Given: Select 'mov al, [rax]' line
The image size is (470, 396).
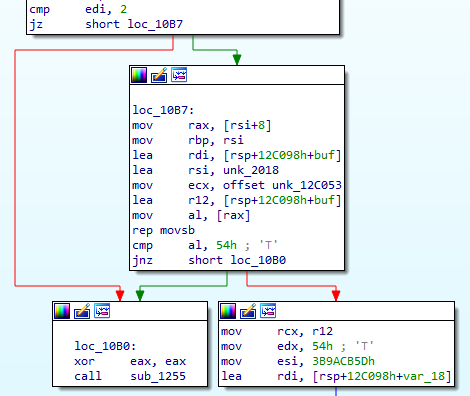Looking at the screenshot, I should pos(191,215).
